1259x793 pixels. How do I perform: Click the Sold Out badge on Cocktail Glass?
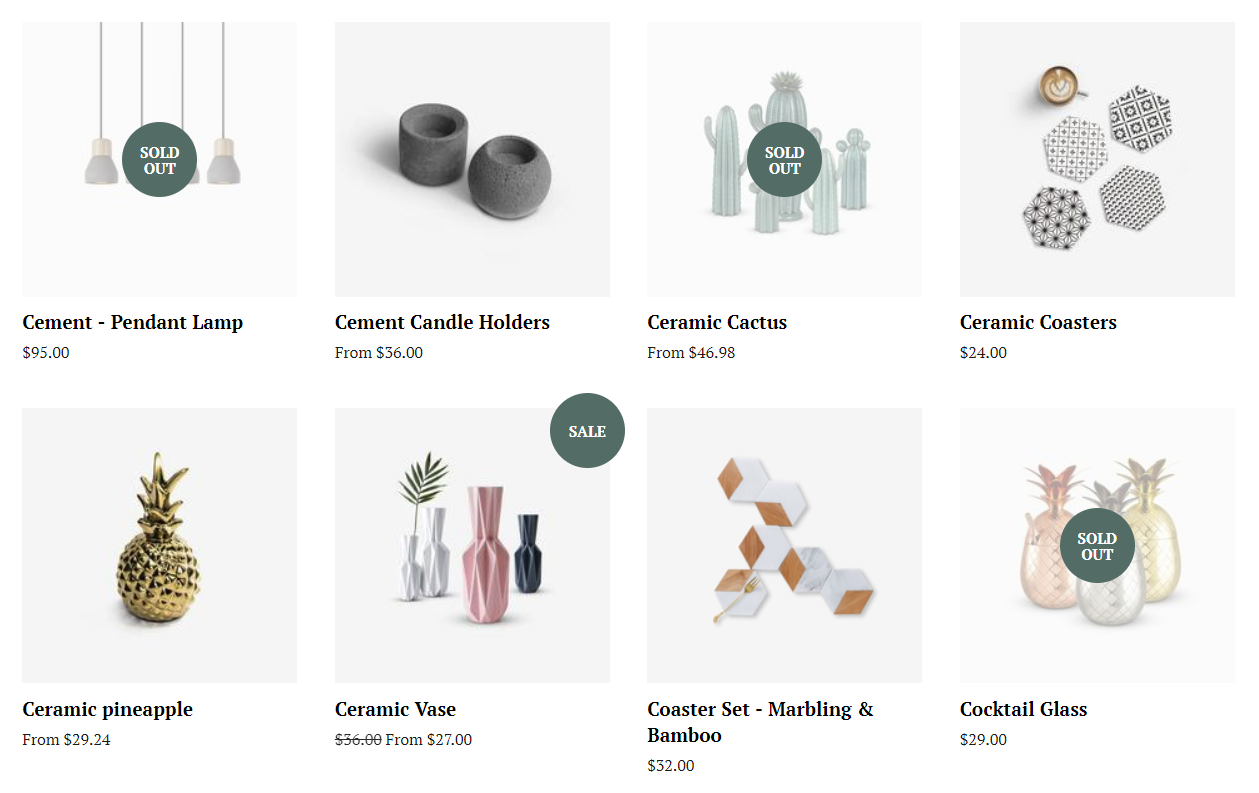pyautogui.click(x=1097, y=545)
